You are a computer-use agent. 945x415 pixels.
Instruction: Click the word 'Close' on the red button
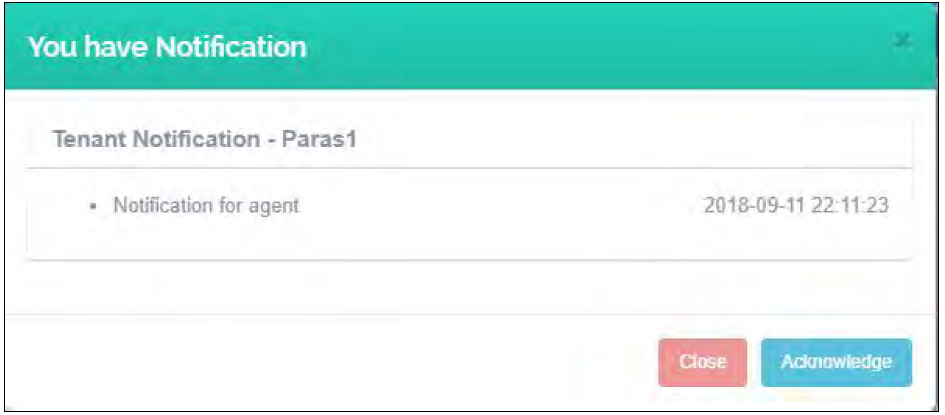click(x=702, y=362)
